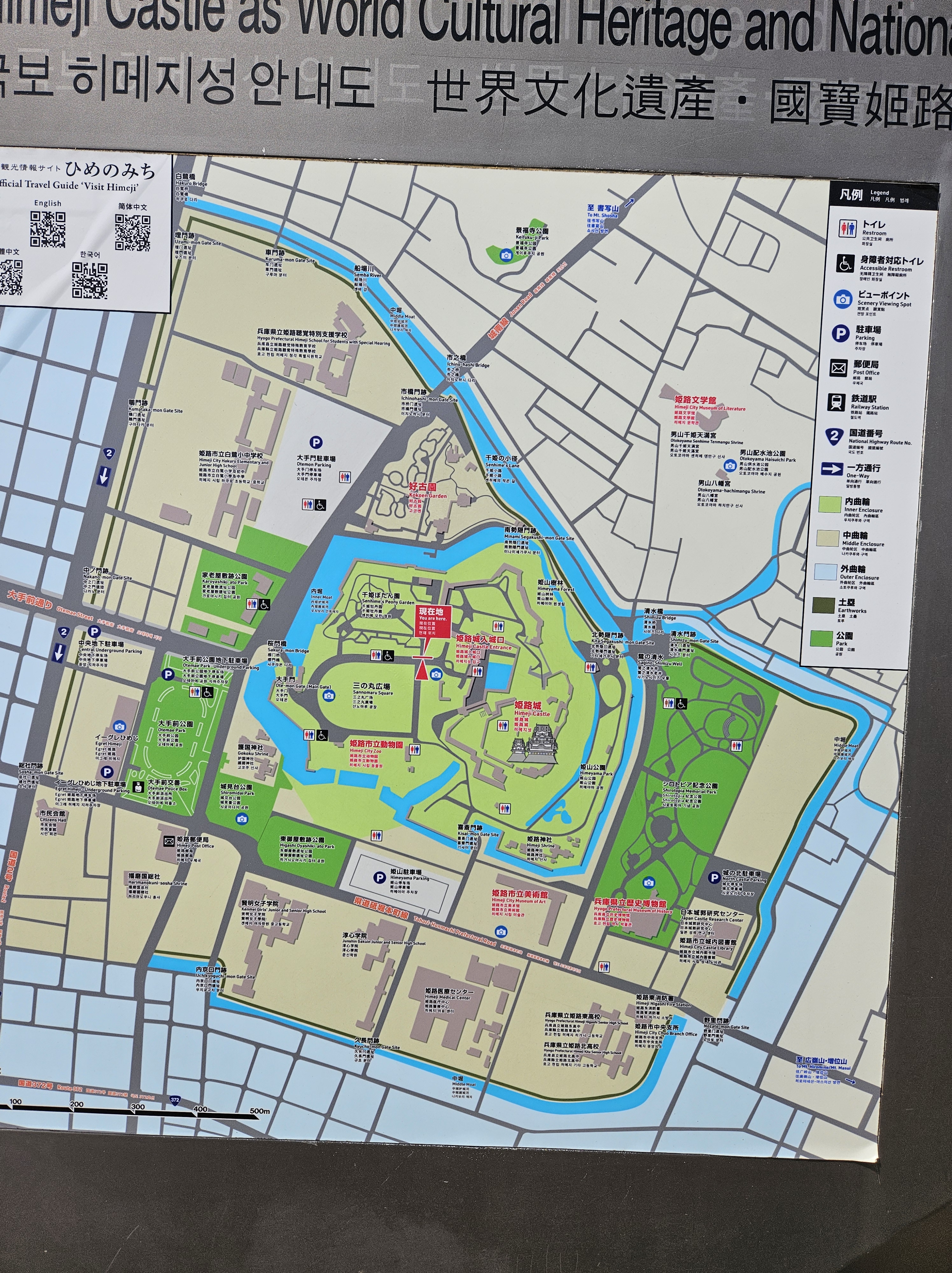
Task: Click the restroom icons at Karoyashiki-ato Park
Action: tap(258, 604)
